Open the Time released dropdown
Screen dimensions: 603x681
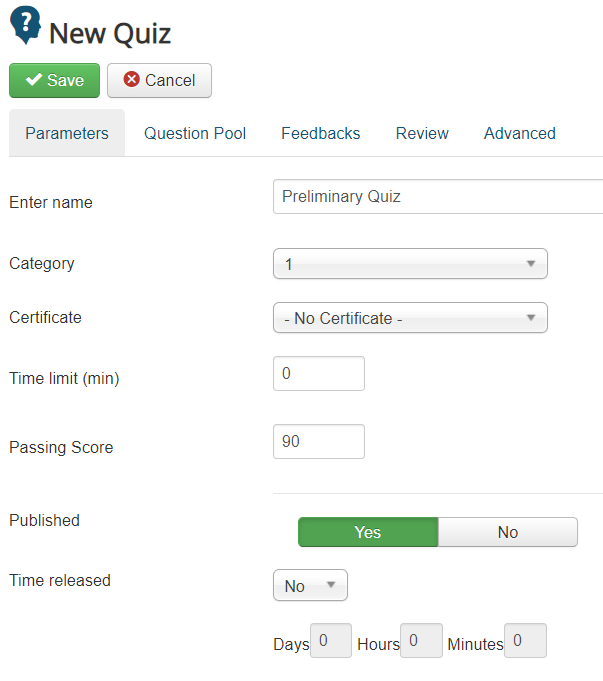(x=310, y=586)
